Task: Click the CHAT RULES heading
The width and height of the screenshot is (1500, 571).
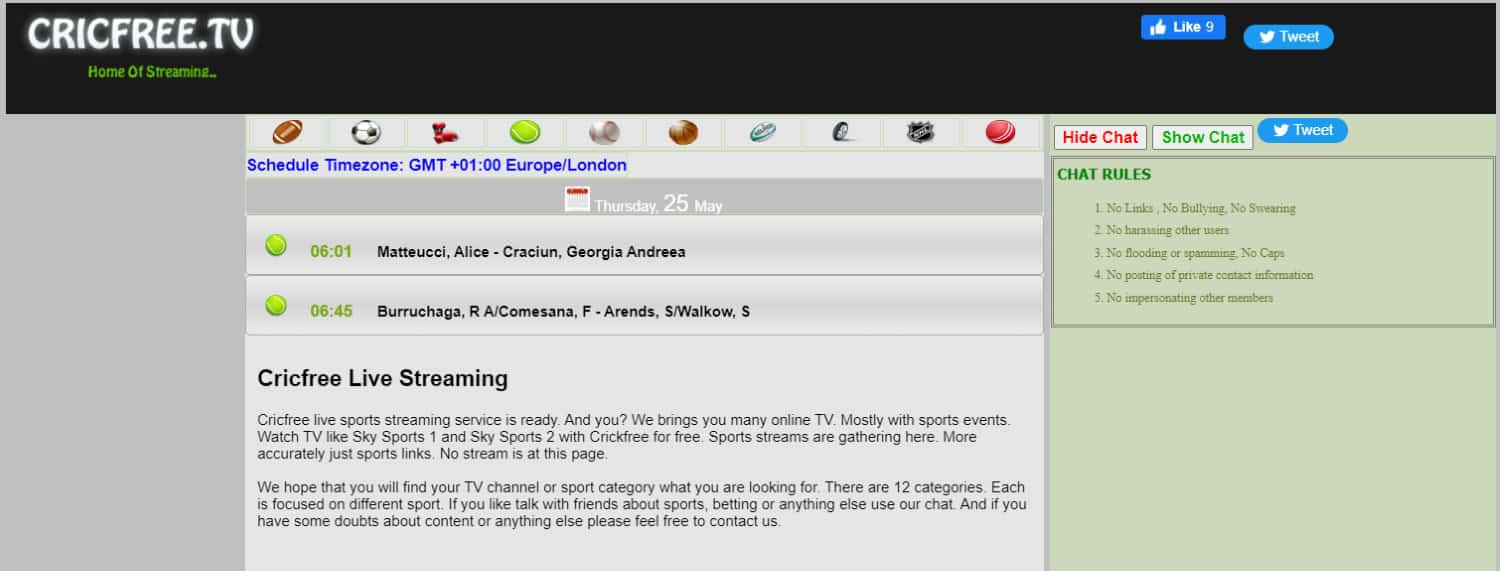Action: 1104,174
